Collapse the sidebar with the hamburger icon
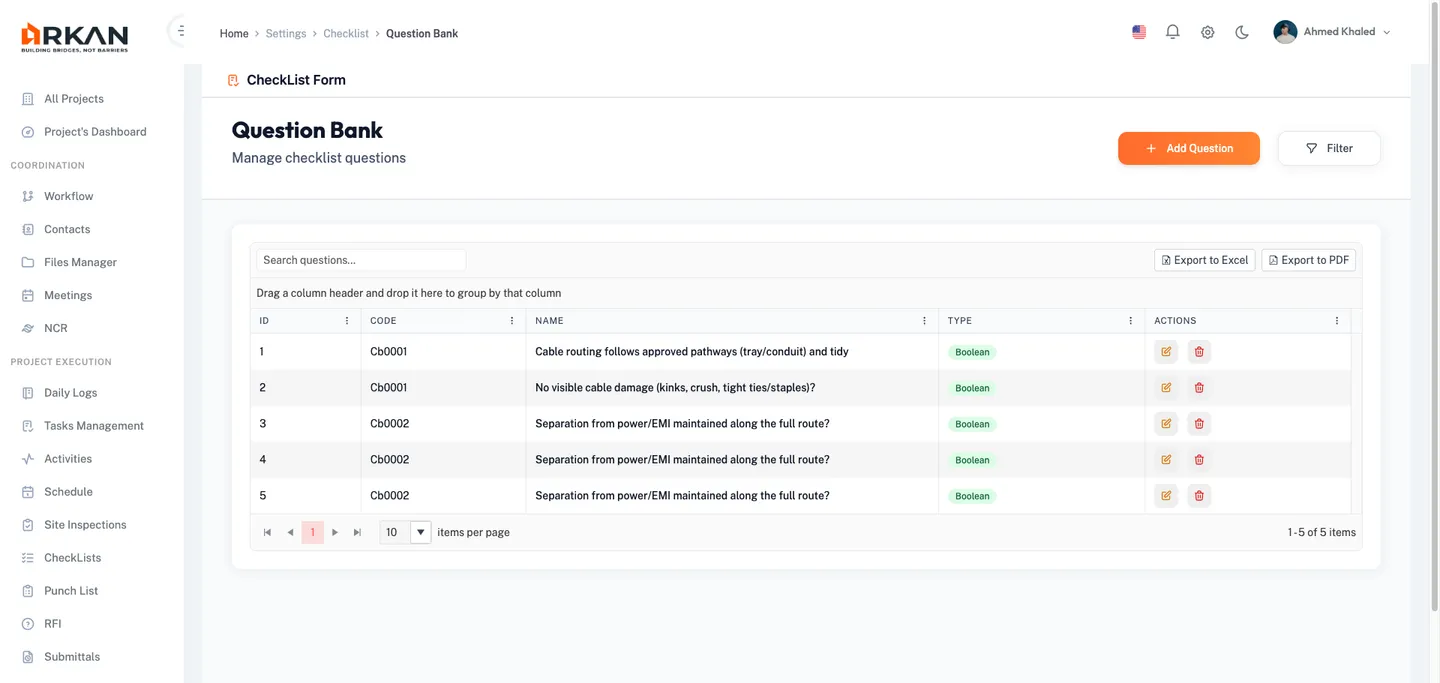This screenshot has height=683, width=1440. point(180,29)
